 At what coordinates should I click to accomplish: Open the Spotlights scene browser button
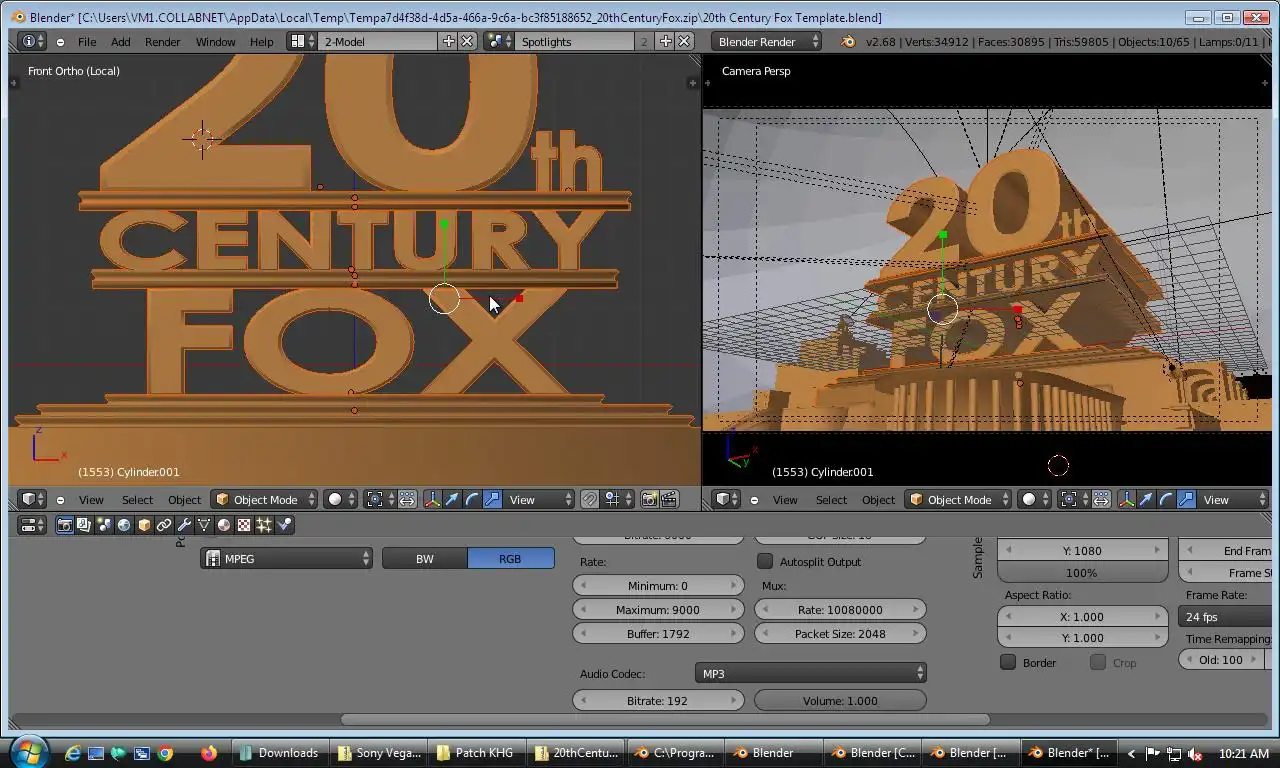(x=497, y=41)
